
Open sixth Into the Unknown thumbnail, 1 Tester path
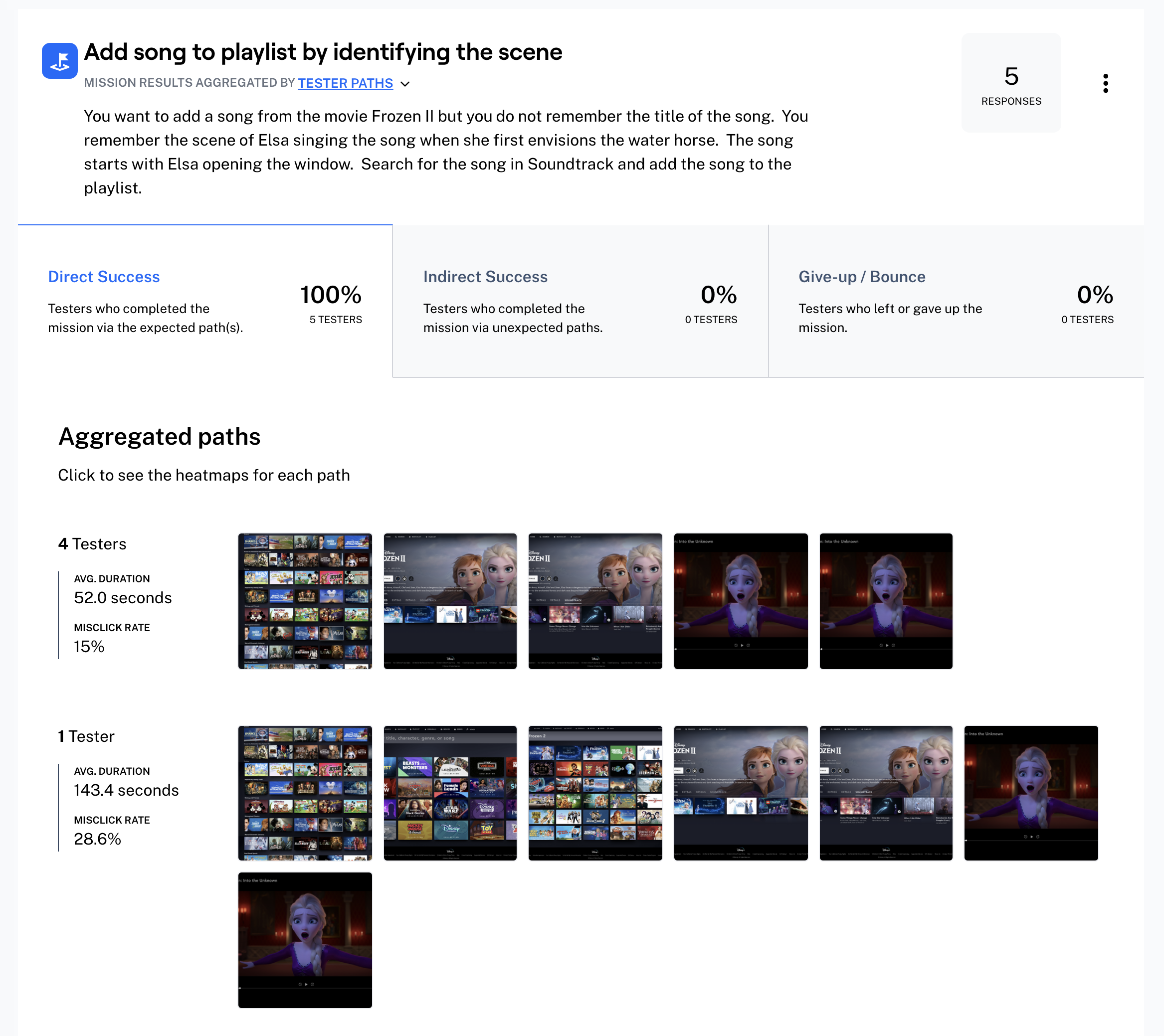pos(1031,792)
